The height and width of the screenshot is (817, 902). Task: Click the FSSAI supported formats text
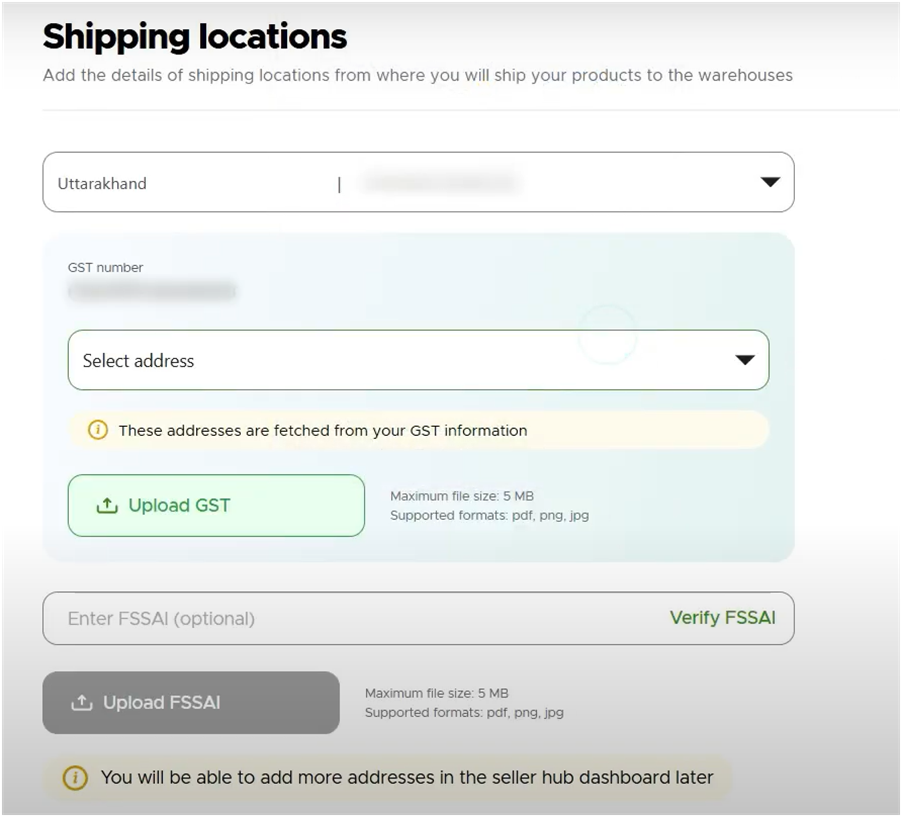point(464,712)
